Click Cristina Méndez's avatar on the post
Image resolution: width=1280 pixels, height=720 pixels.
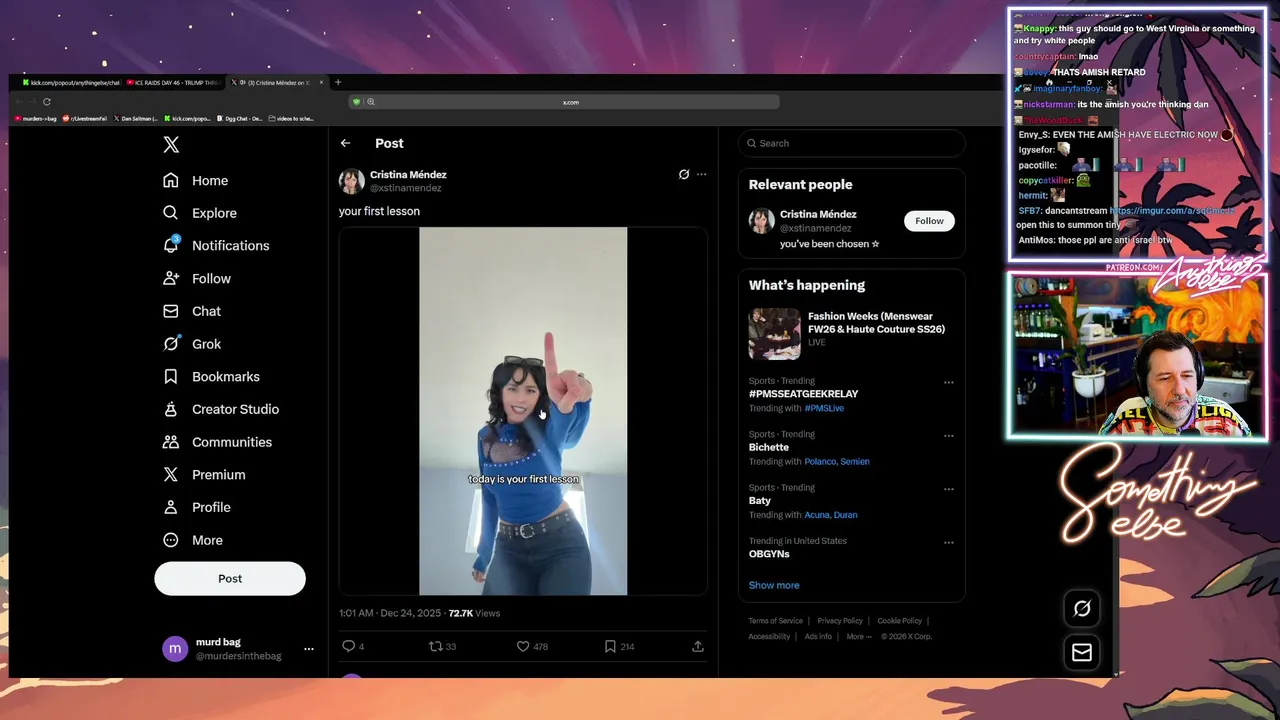(x=351, y=181)
